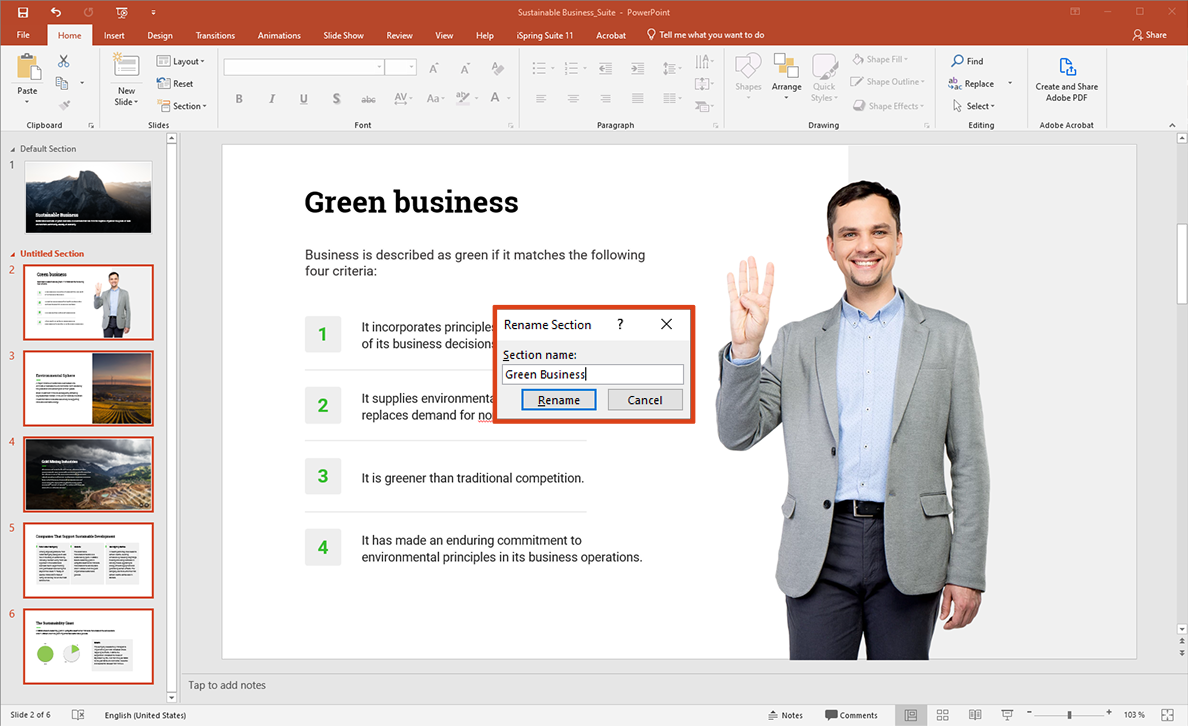Switch to the Animations ribbon tab

[279, 35]
